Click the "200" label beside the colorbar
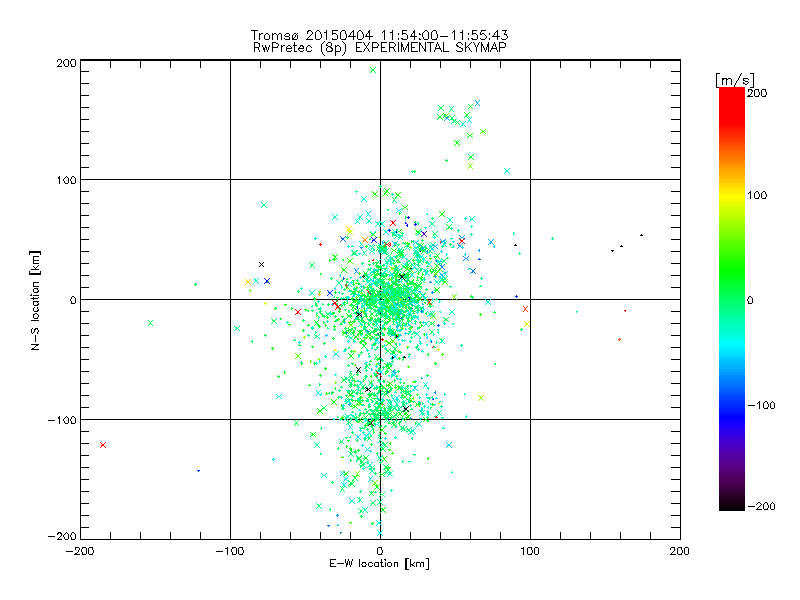800x600 pixels. (757, 93)
